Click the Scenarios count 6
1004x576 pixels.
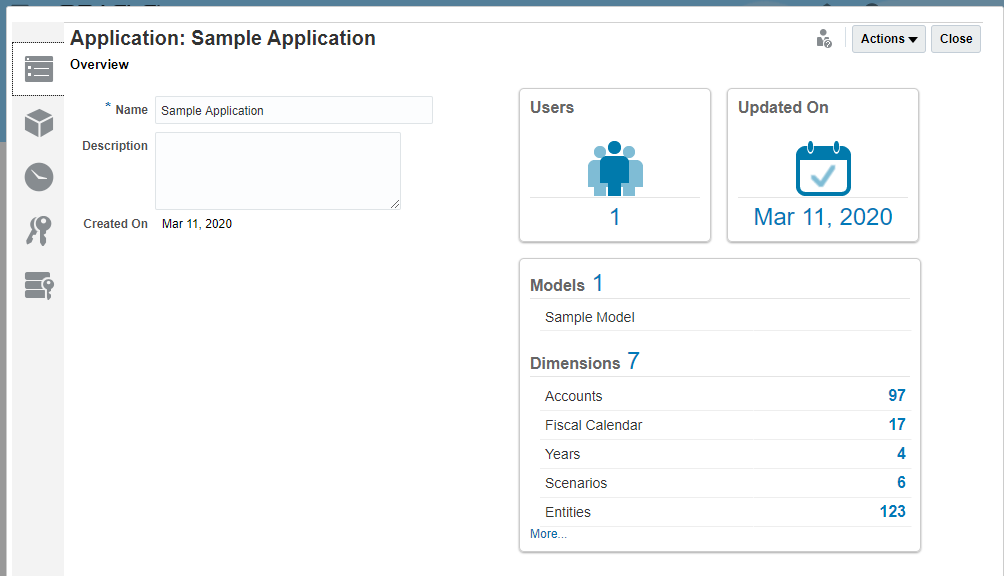pyautogui.click(x=901, y=483)
